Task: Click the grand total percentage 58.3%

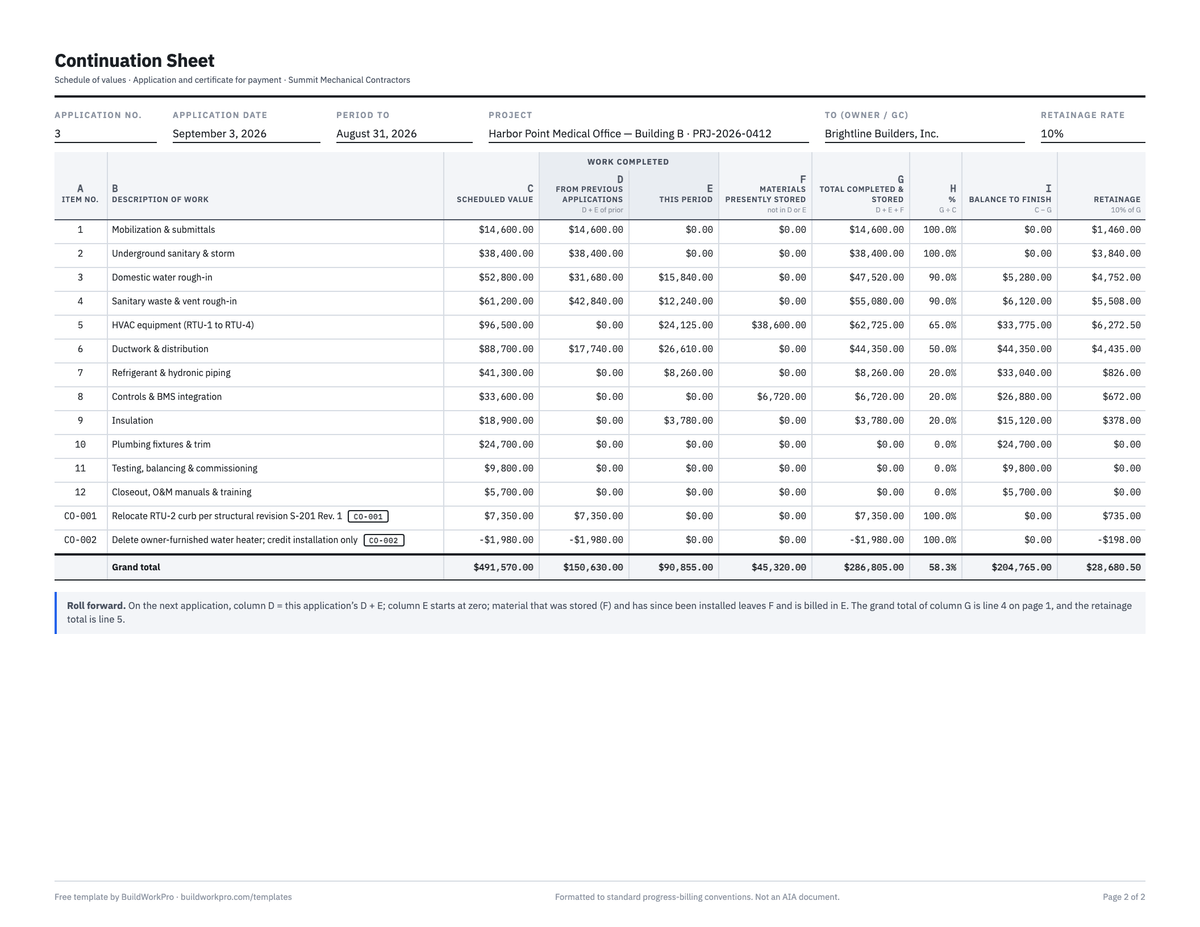Action: coord(942,567)
